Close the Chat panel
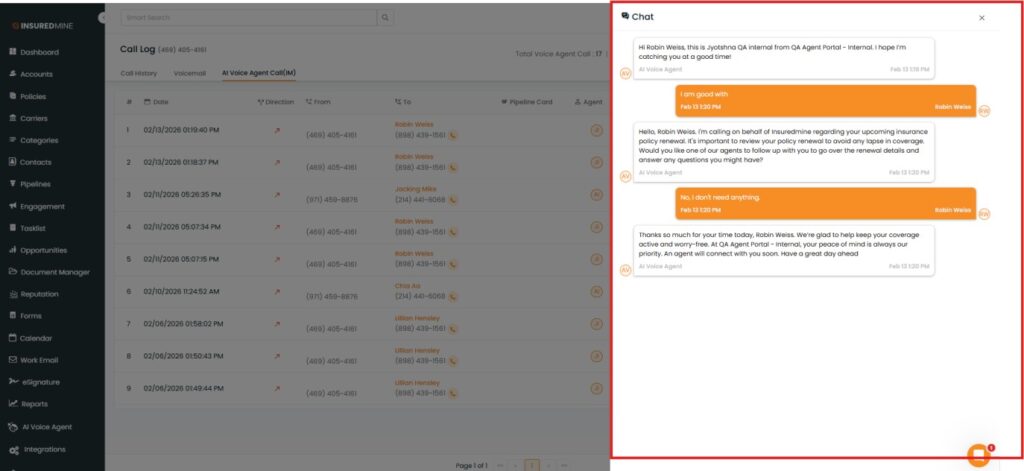The width and height of the screenshot is (1024, 471). coord(981,18)
